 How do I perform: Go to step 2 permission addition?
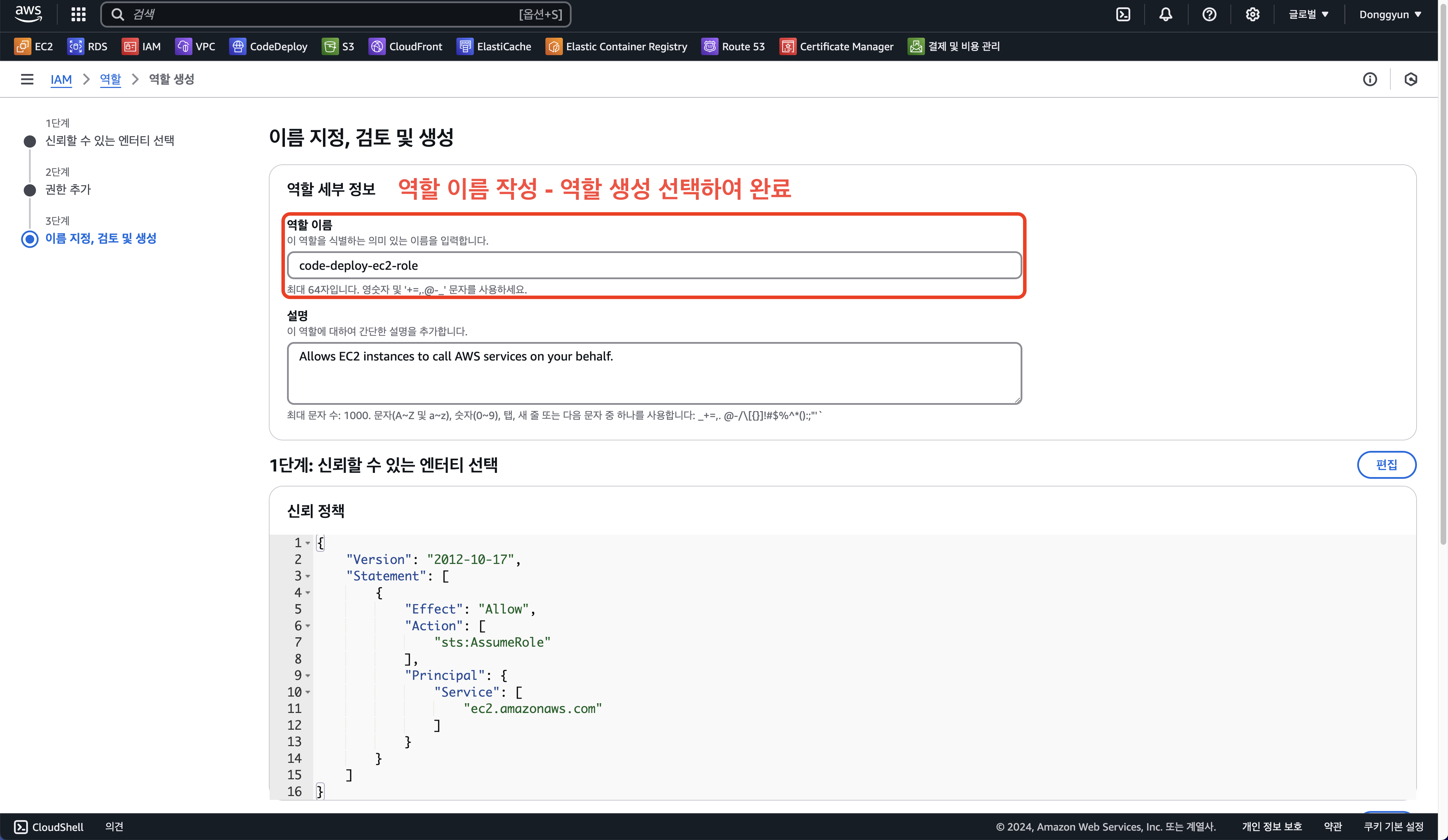click(68, 189)
